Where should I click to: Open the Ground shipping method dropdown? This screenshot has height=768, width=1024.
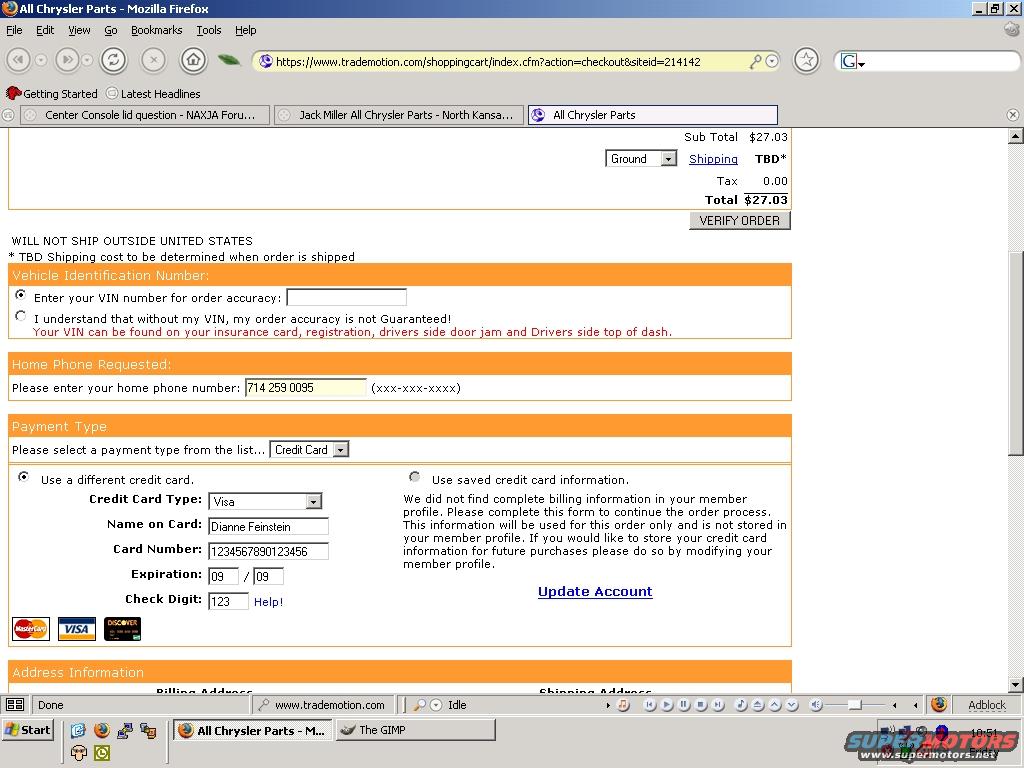tap(641, 159)
